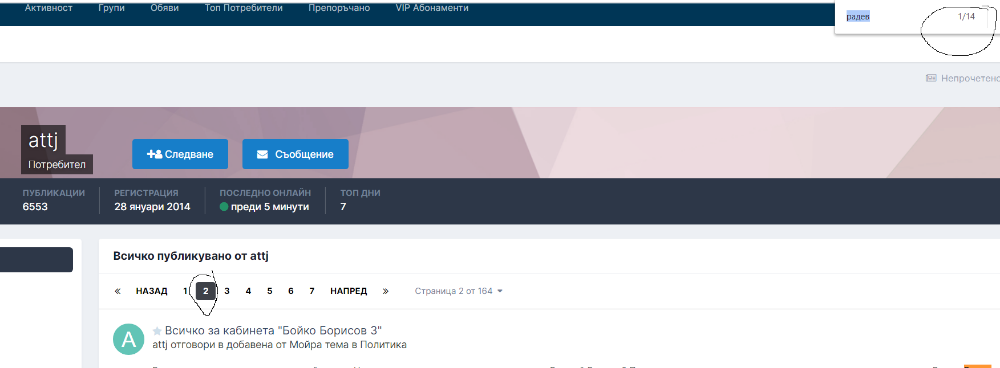Click the Непрочетено newspaper icon

pos(930,78)
